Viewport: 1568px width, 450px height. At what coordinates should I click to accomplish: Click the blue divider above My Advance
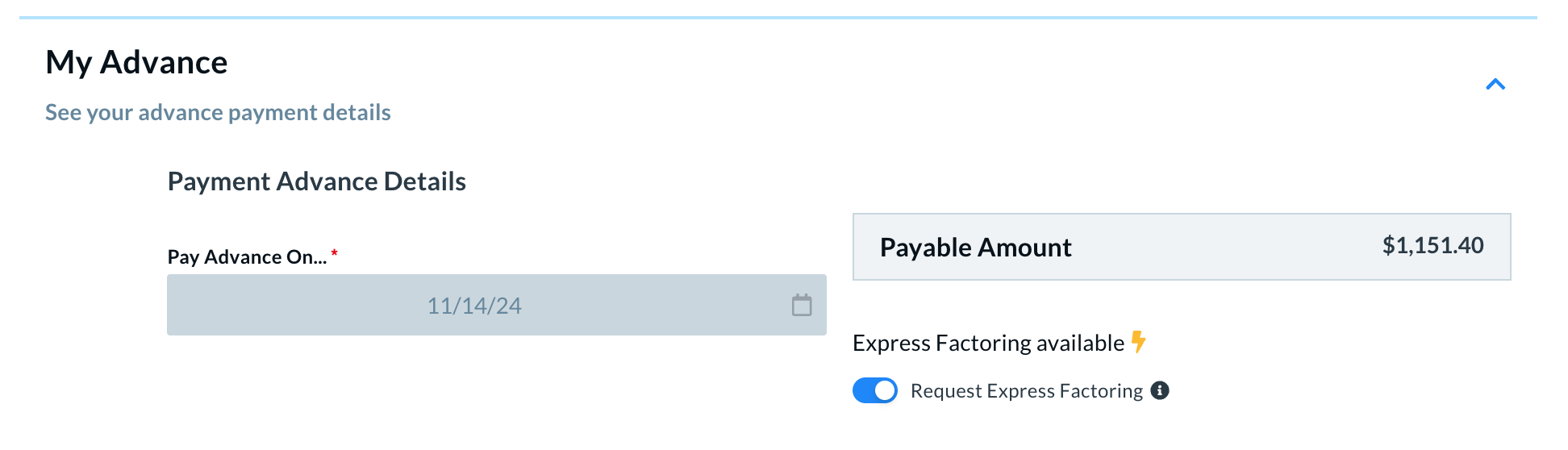pos(778,17)
